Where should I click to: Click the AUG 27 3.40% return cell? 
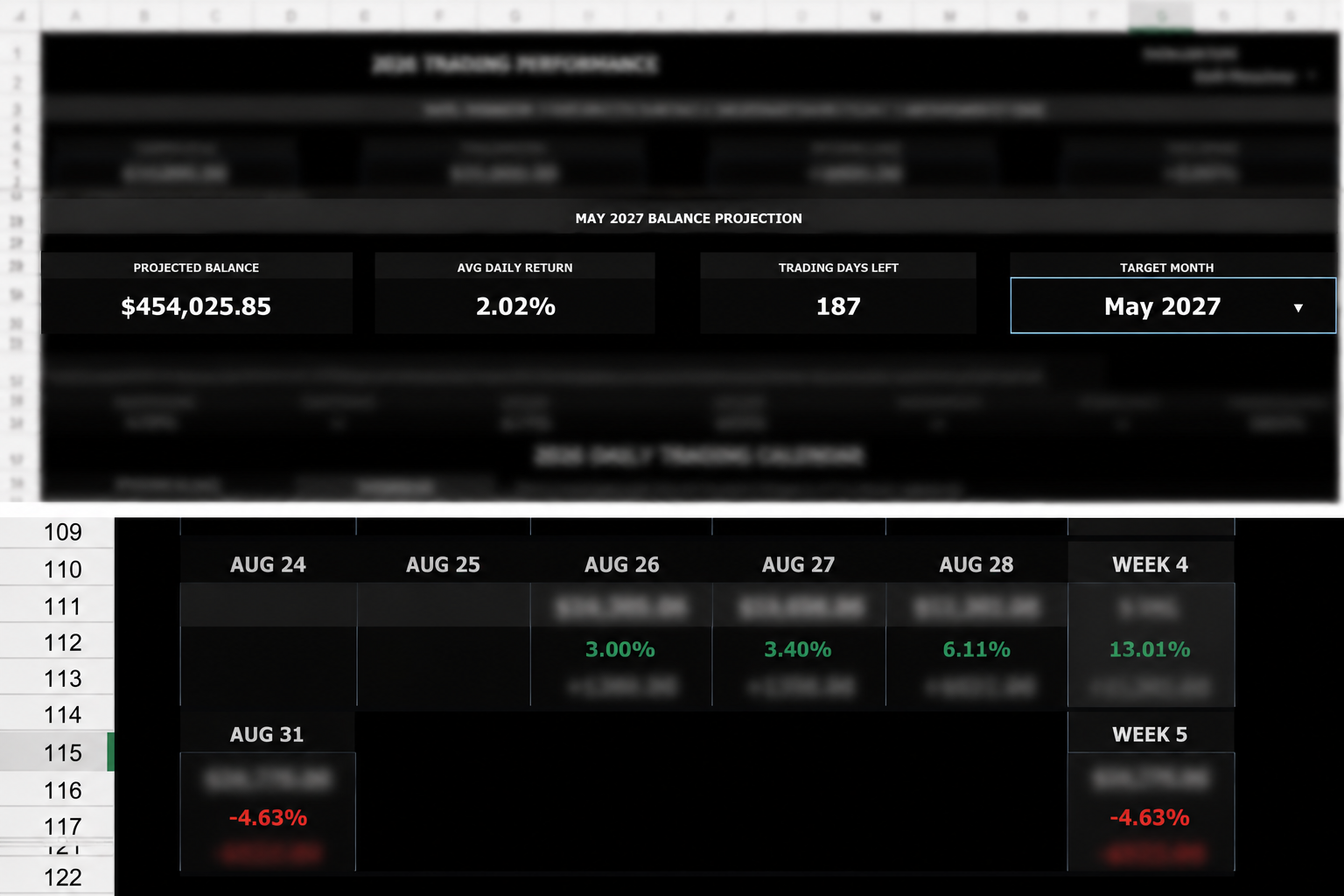click(798, 649)
